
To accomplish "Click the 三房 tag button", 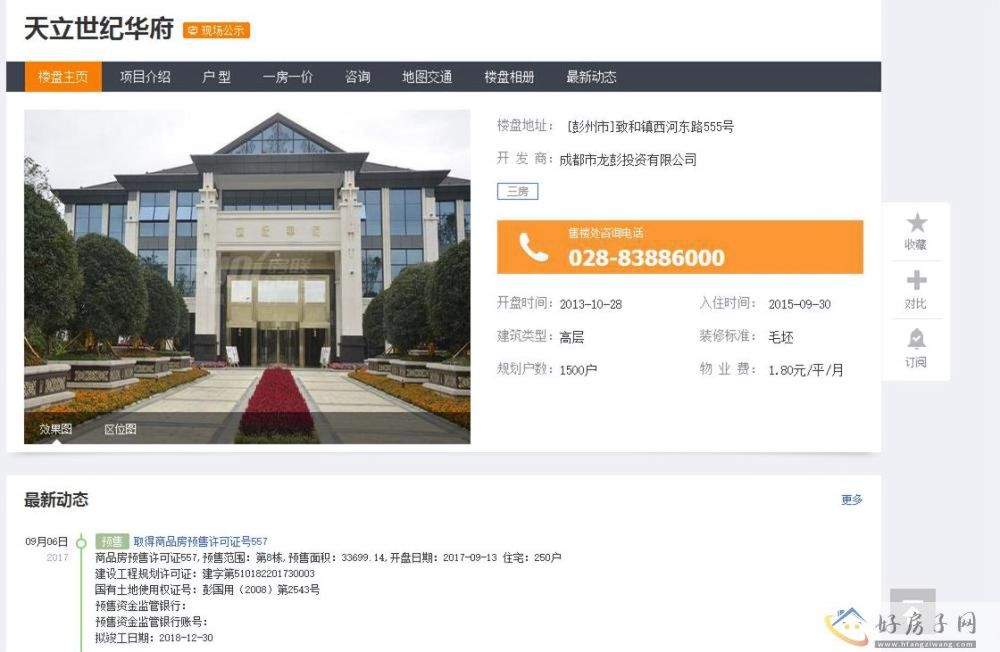I will 518,191.
